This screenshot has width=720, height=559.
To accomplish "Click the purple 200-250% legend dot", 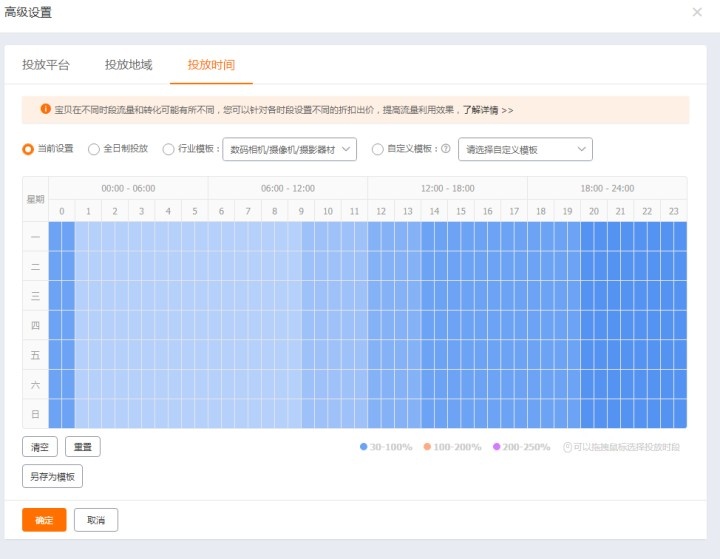I will coord(496,446).
